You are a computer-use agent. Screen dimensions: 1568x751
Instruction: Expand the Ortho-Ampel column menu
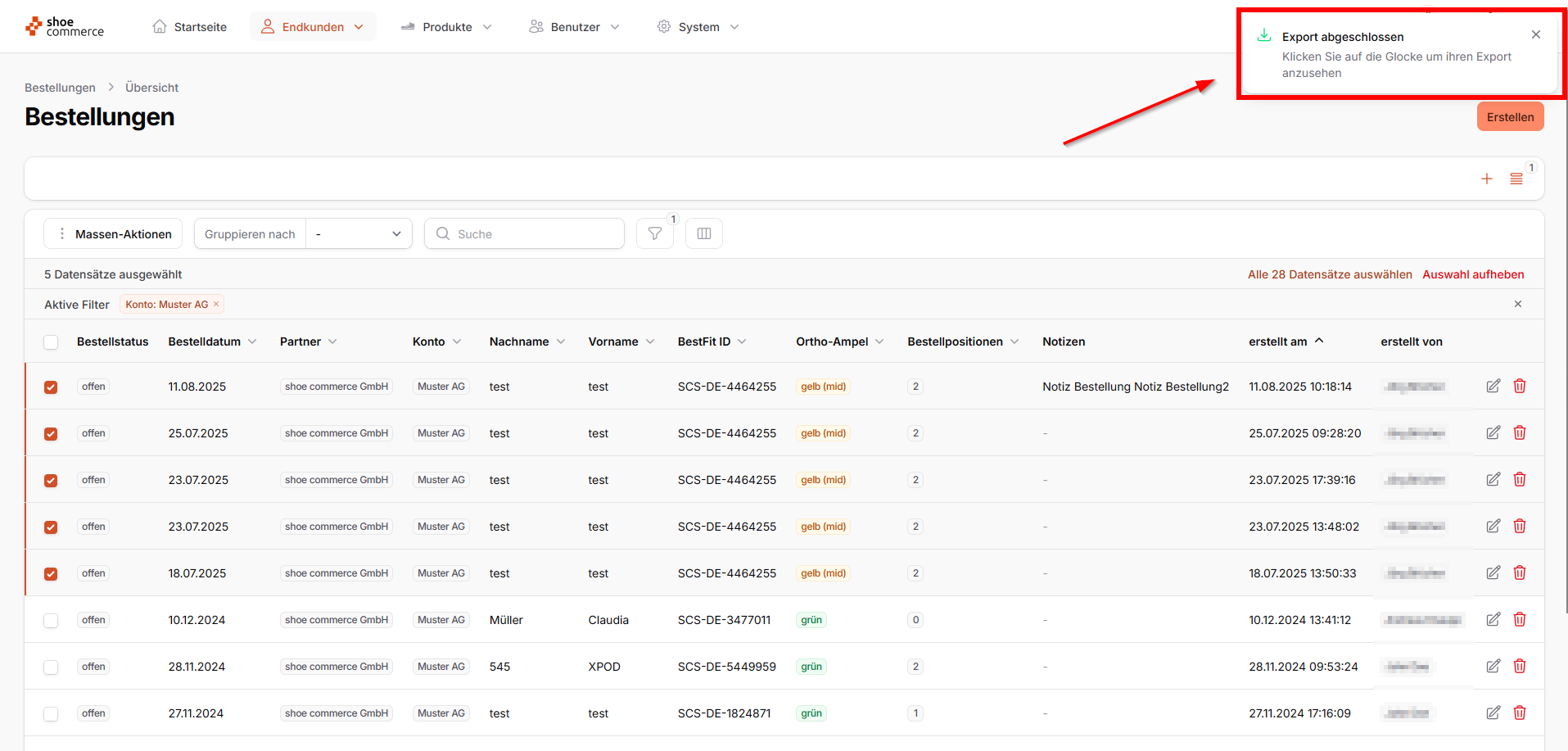(x=880, y=342)
